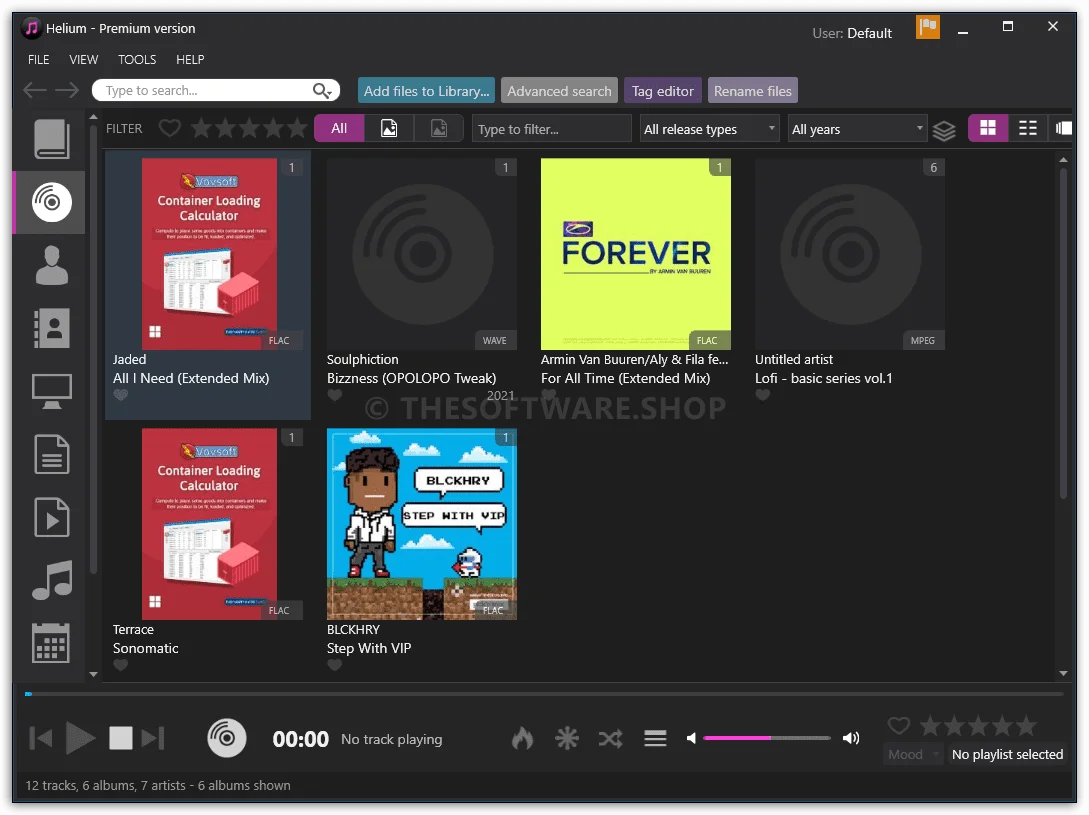Focus the Type to filter field
Image resolution: width=1089 pixels, height=815 pixels.
[551, 129]
